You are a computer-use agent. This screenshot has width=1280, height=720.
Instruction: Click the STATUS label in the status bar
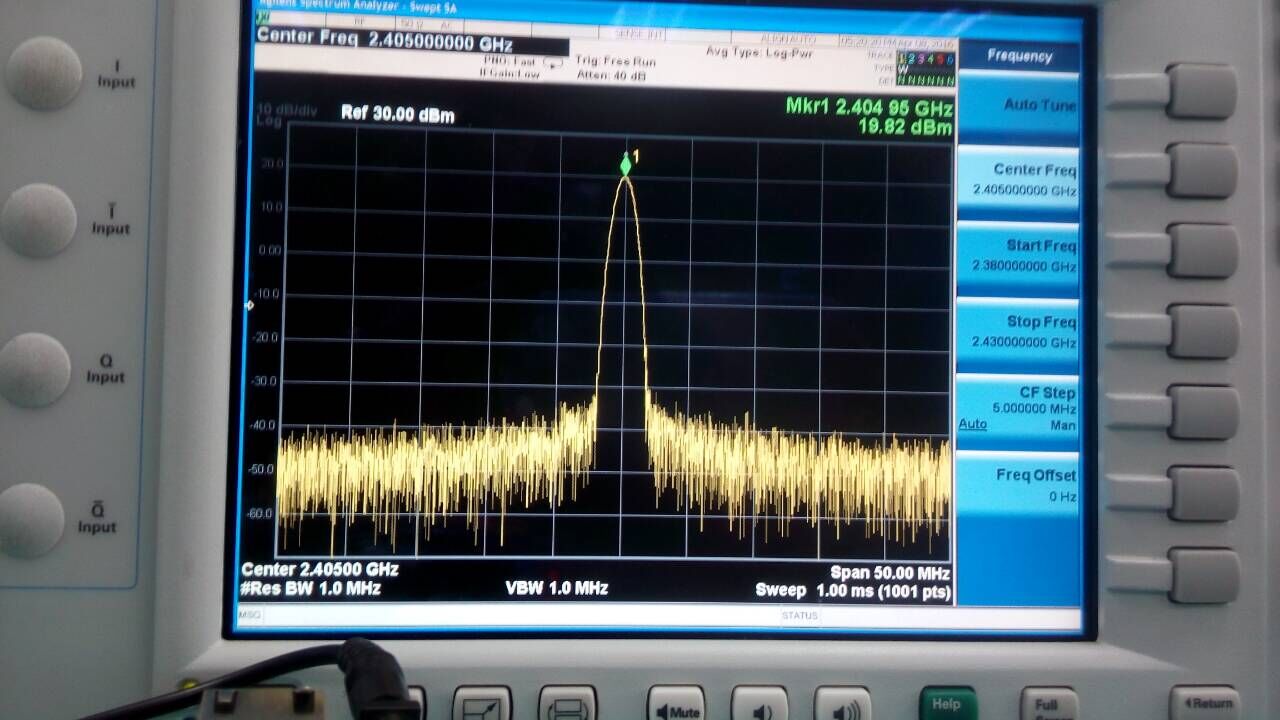click(800, 616)
